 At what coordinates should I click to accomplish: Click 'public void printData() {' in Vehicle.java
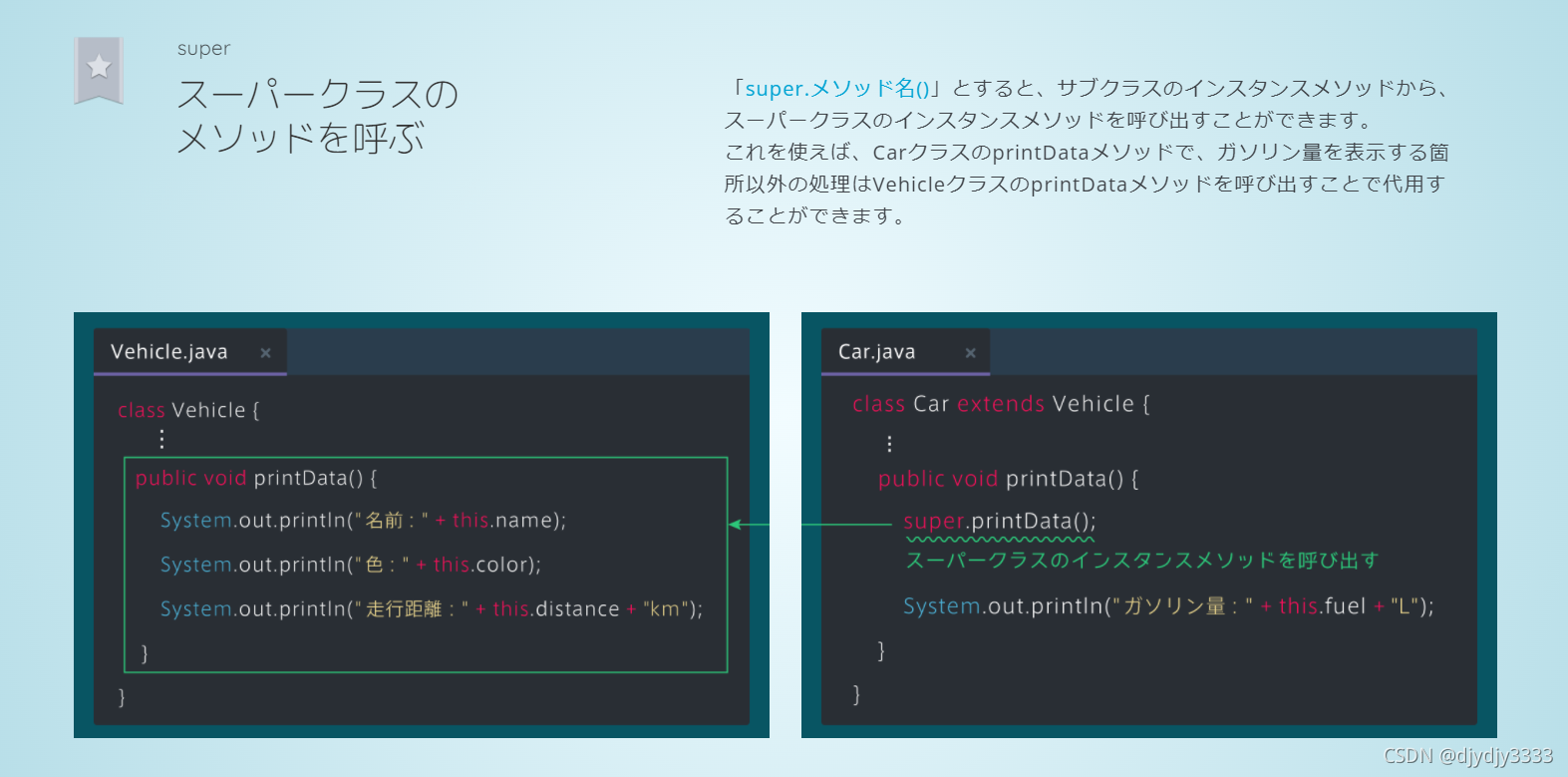click(x=256, y=478)
